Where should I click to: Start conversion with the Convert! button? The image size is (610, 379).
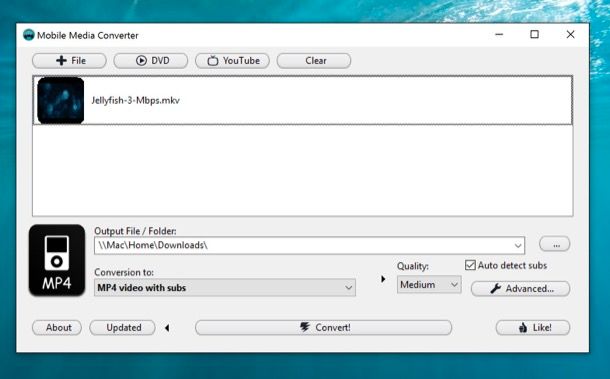point(324,328)
